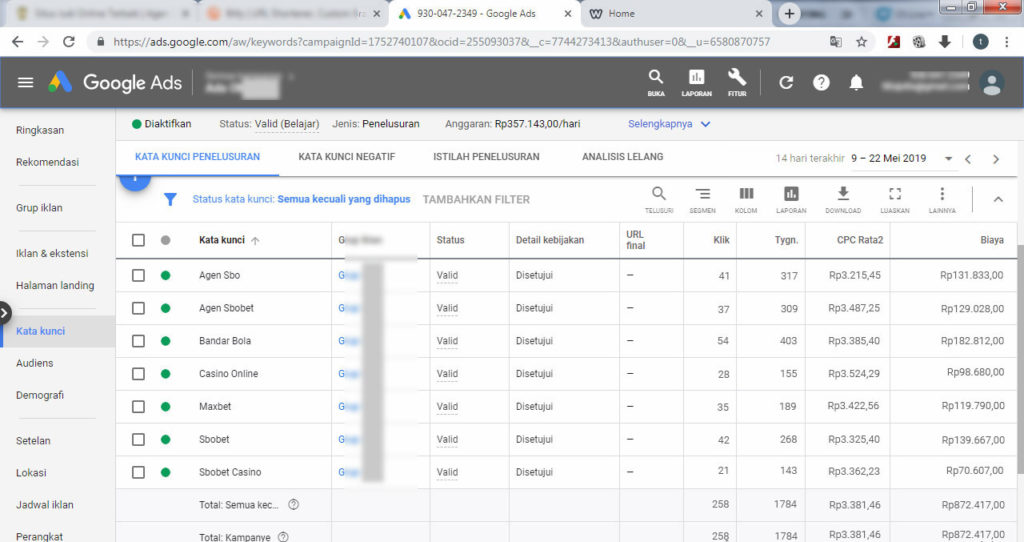
Task: Open the KOLOM columns icon
Action: click(746, 198)
